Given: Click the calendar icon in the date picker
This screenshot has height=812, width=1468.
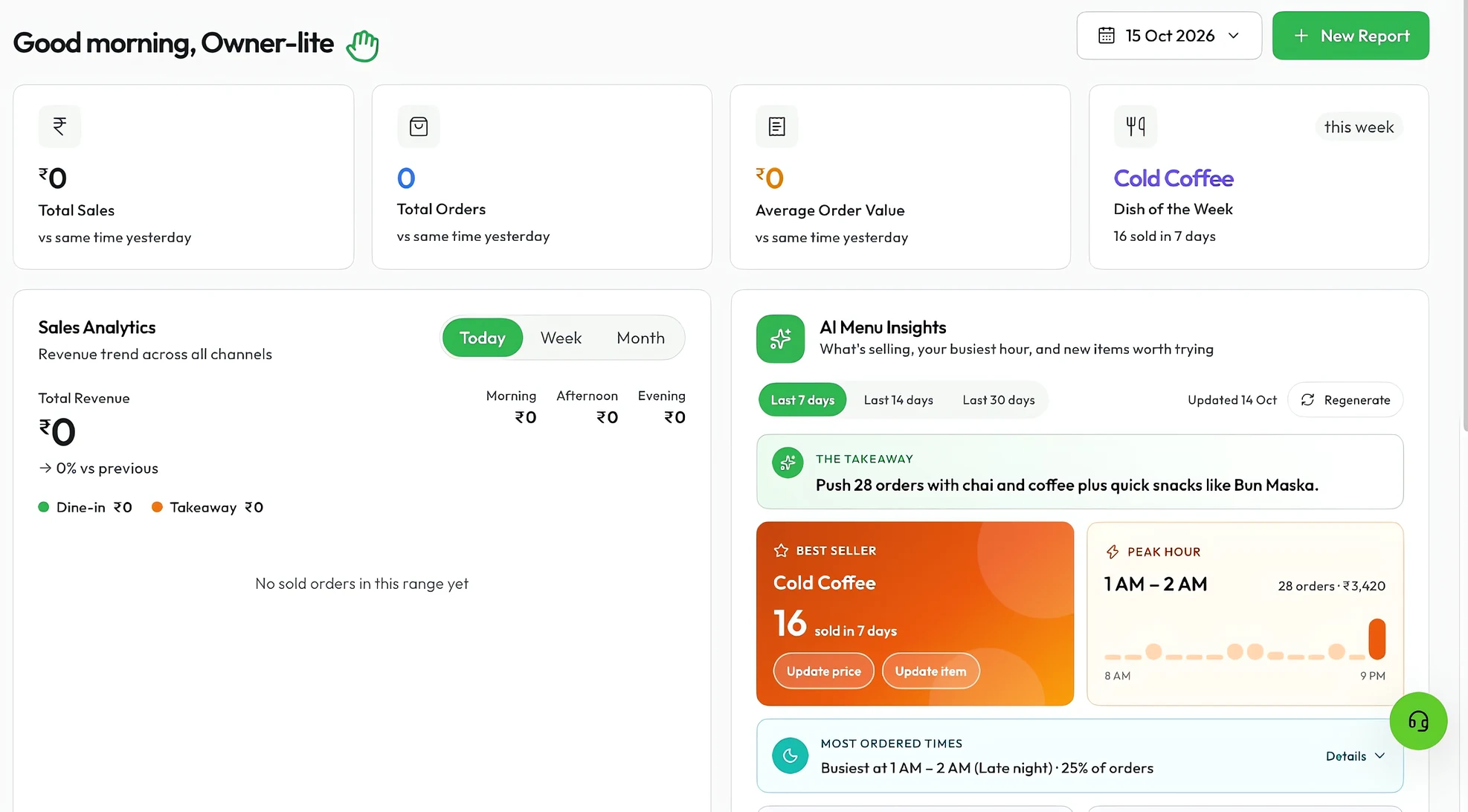Looking at the screenshot, I should pos(1107,36).
